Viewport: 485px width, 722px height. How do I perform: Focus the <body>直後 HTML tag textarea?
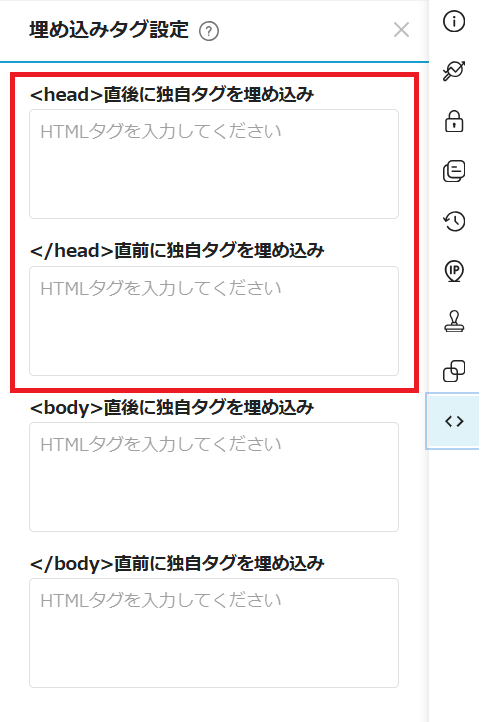point(214,477)
